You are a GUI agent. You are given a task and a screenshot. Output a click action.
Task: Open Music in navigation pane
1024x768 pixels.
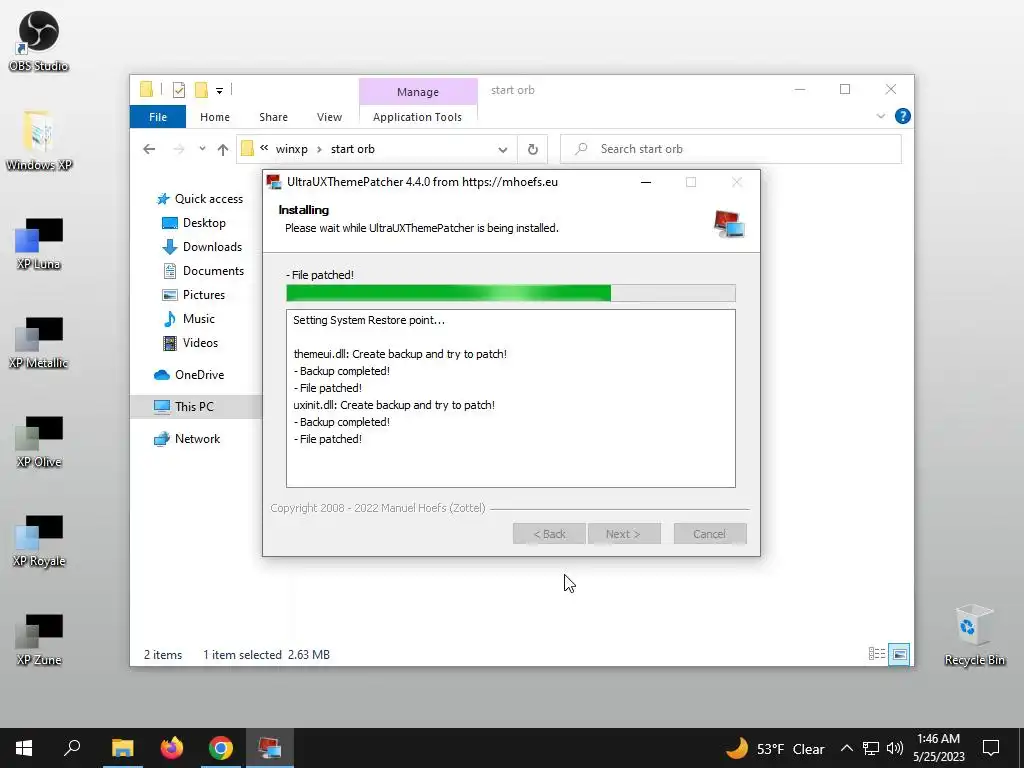pyautogui.click(x=188, y=319)
